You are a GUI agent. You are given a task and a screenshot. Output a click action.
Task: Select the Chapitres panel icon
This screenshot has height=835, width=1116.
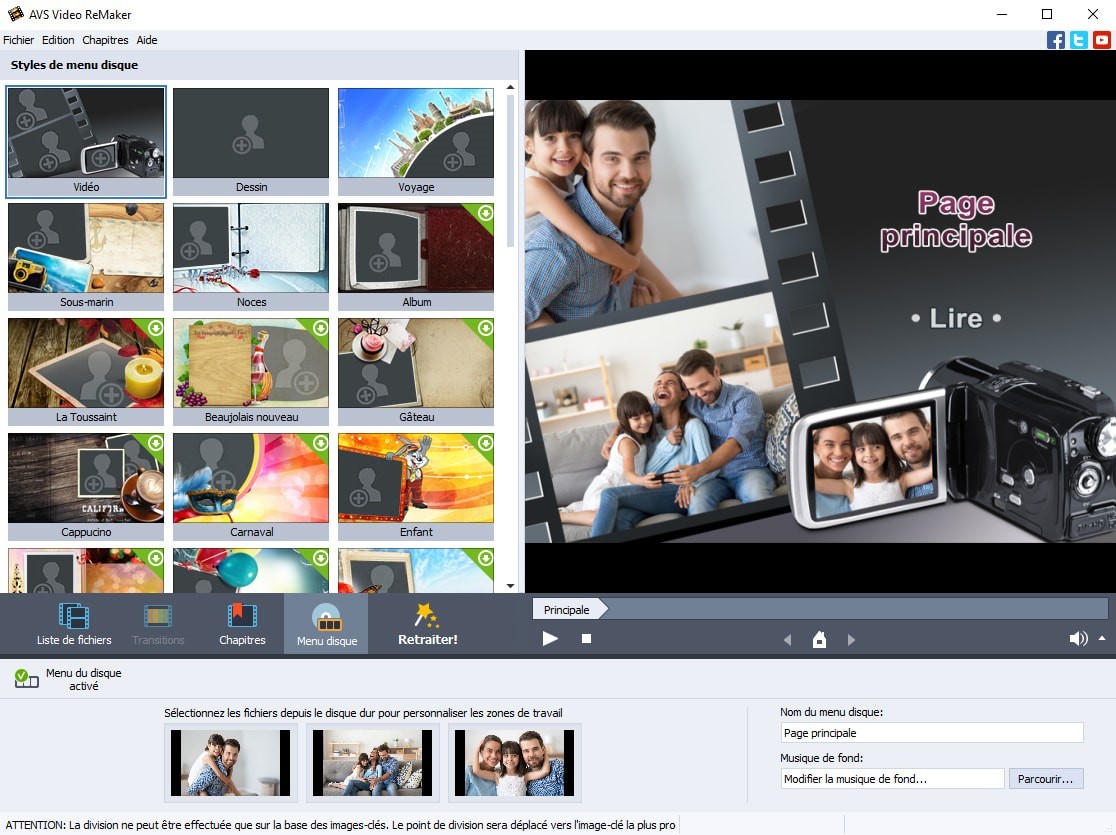(240, 622)
